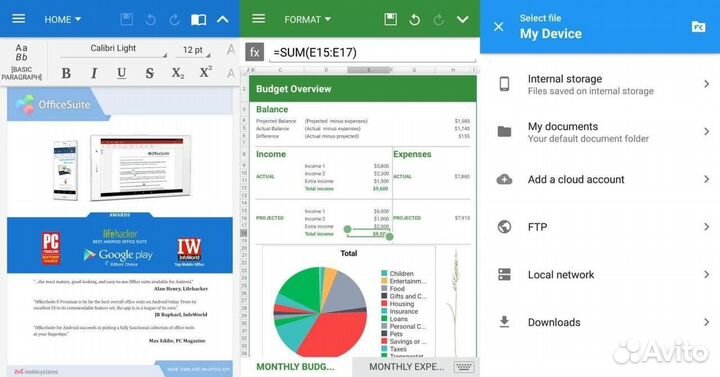Open Internal storage
720x377 pixels.
tap(600, 84)
